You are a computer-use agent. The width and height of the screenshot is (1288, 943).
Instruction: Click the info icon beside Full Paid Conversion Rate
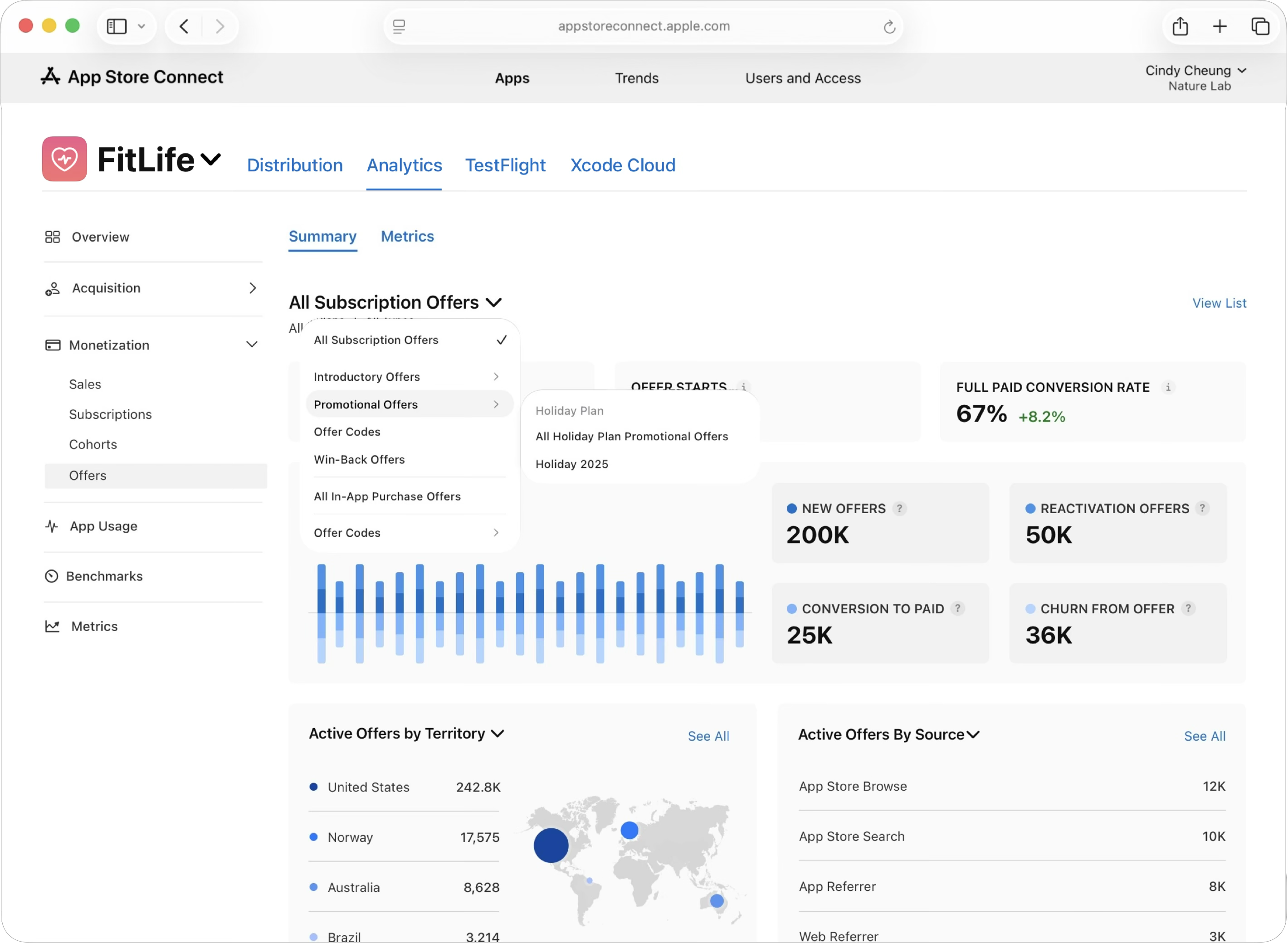pyautogui.click(x=1168, y=387)
